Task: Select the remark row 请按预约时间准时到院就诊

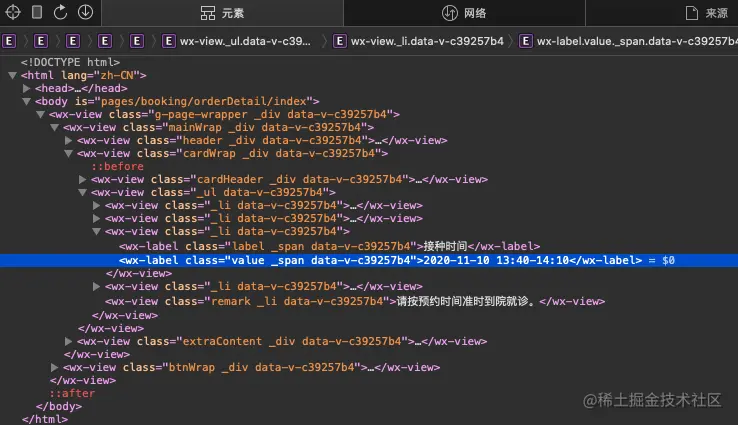Action: pyautogui.click(x=355, y=301)
